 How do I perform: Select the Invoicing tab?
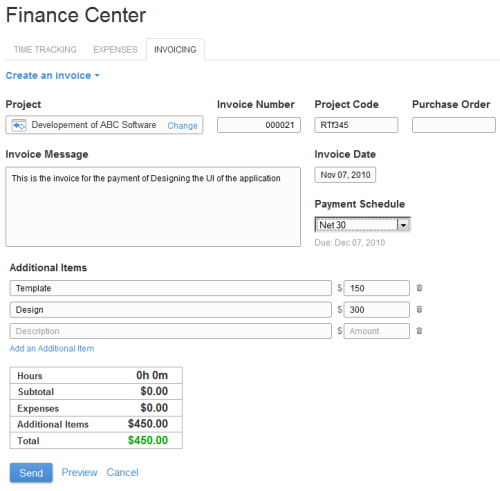click(x=175, y=50)
